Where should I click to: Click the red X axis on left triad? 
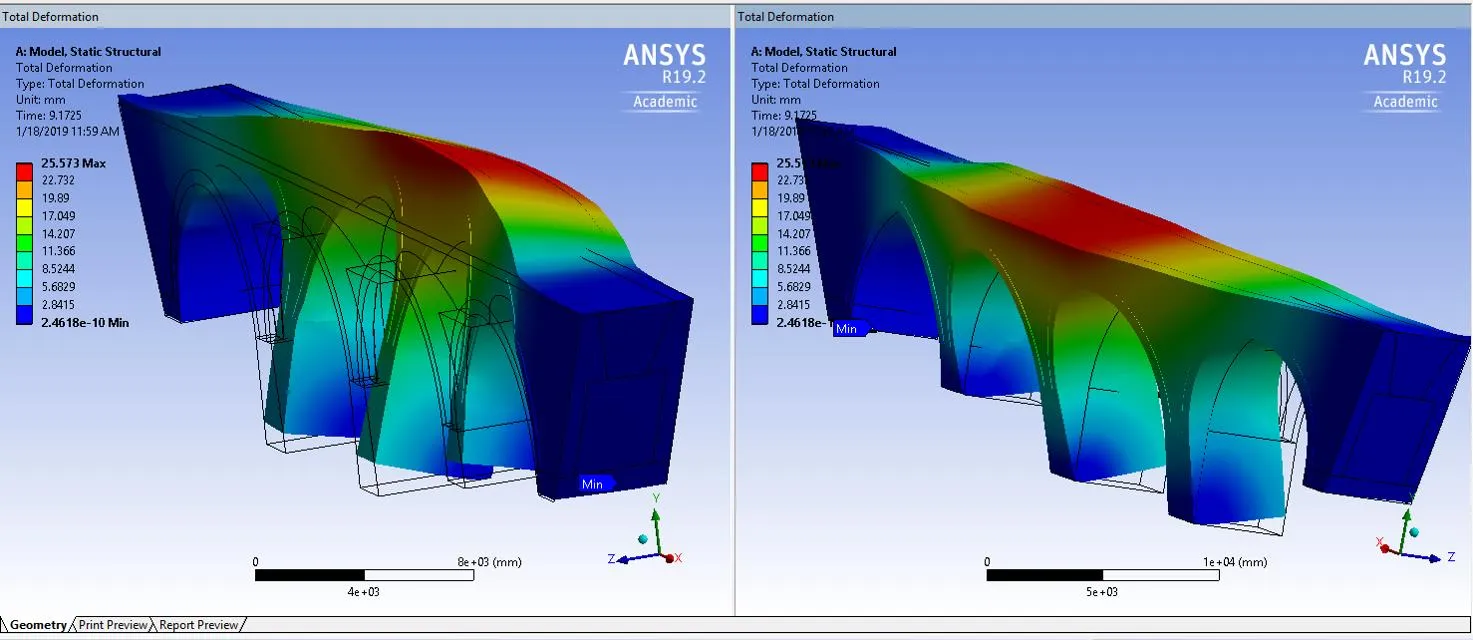click(670, 557)
